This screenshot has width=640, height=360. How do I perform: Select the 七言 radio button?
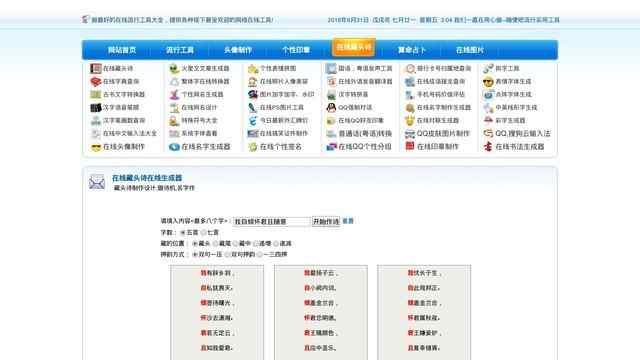203,233
